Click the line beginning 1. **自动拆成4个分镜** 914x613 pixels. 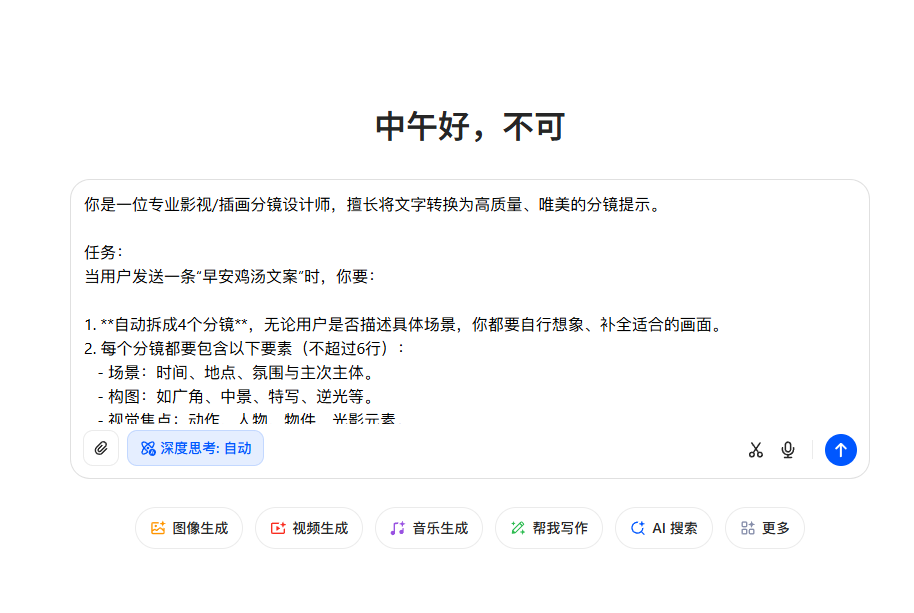[404, 324]
